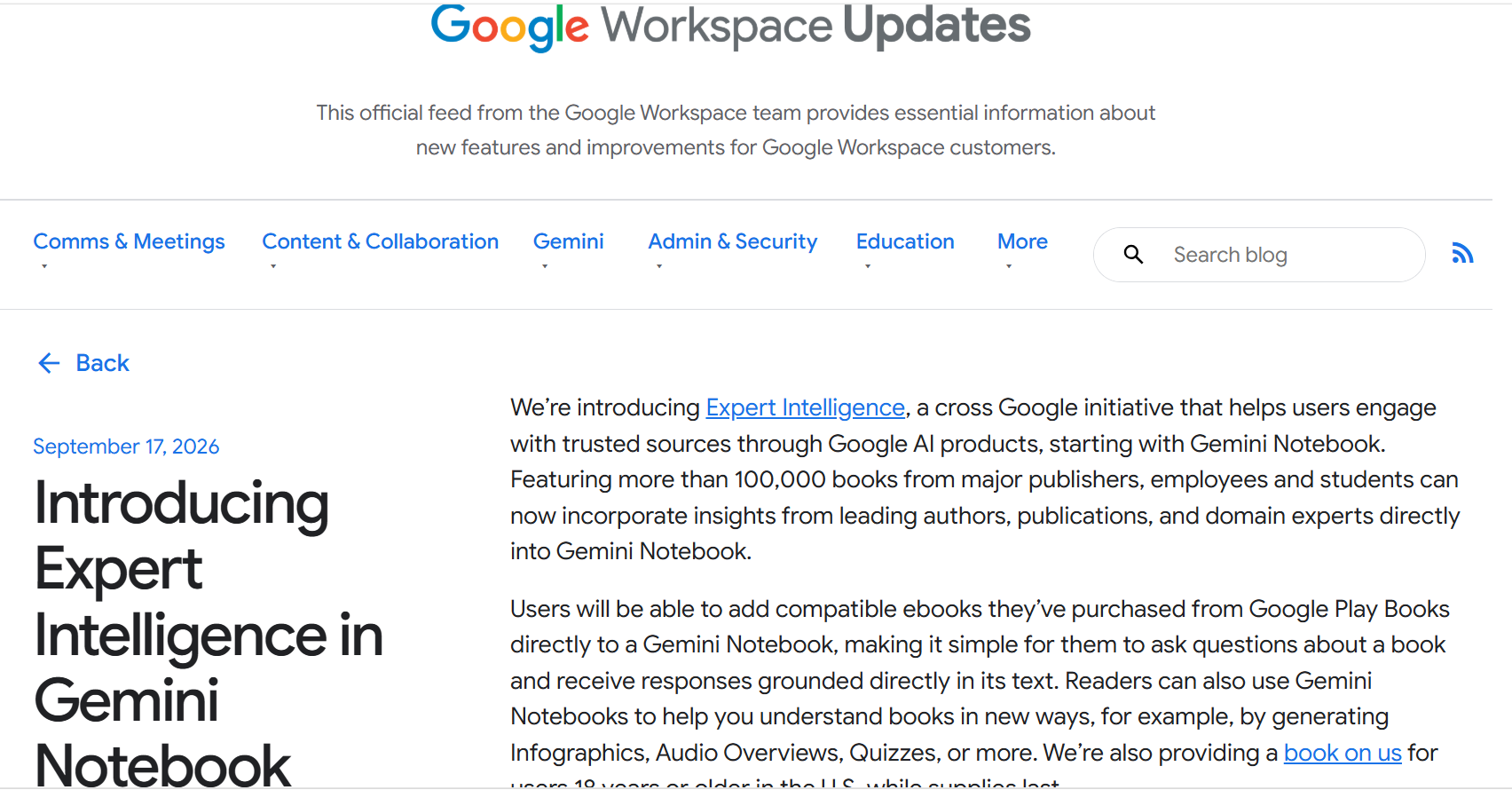1512x790 pixels.
Task: Click the blog description starting 'This official feed'
Action: (x=736, y=130)
